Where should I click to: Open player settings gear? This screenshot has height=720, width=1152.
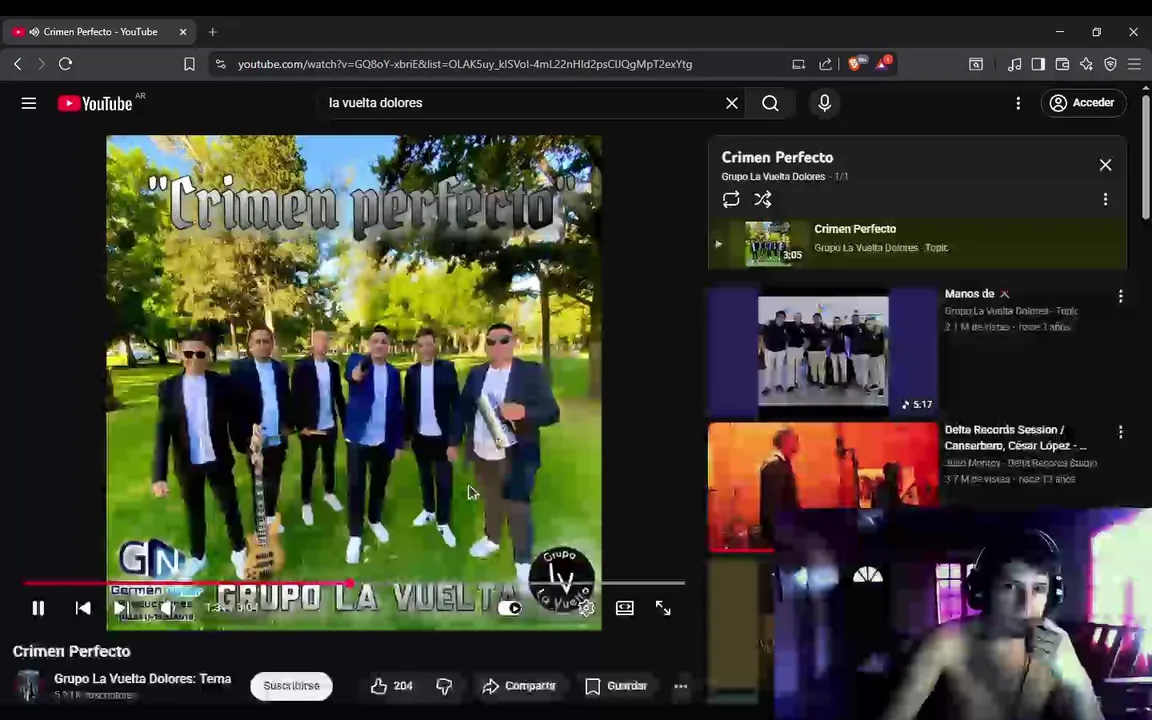[586, 608]
